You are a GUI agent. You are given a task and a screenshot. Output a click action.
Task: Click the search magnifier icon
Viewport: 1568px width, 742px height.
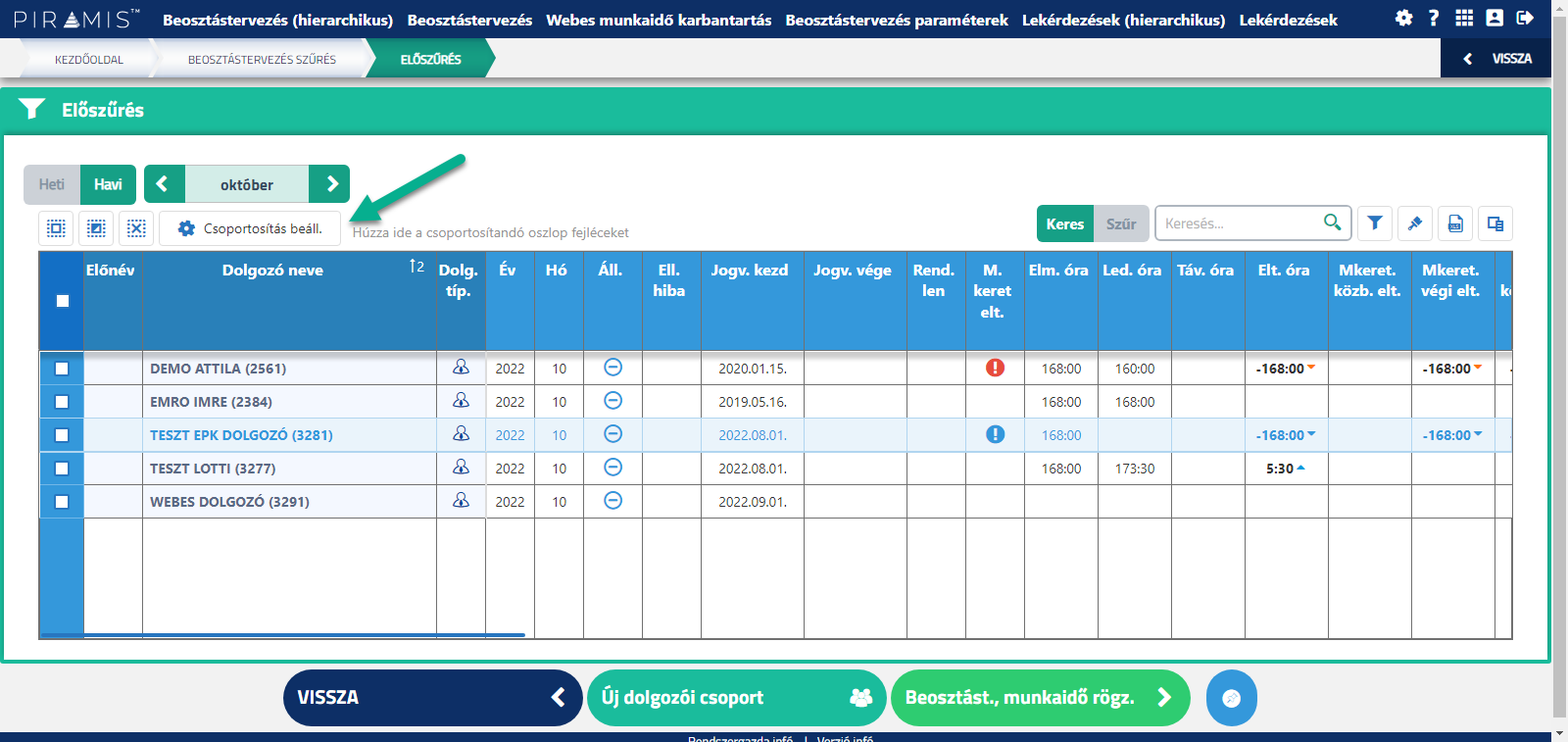1333,223
